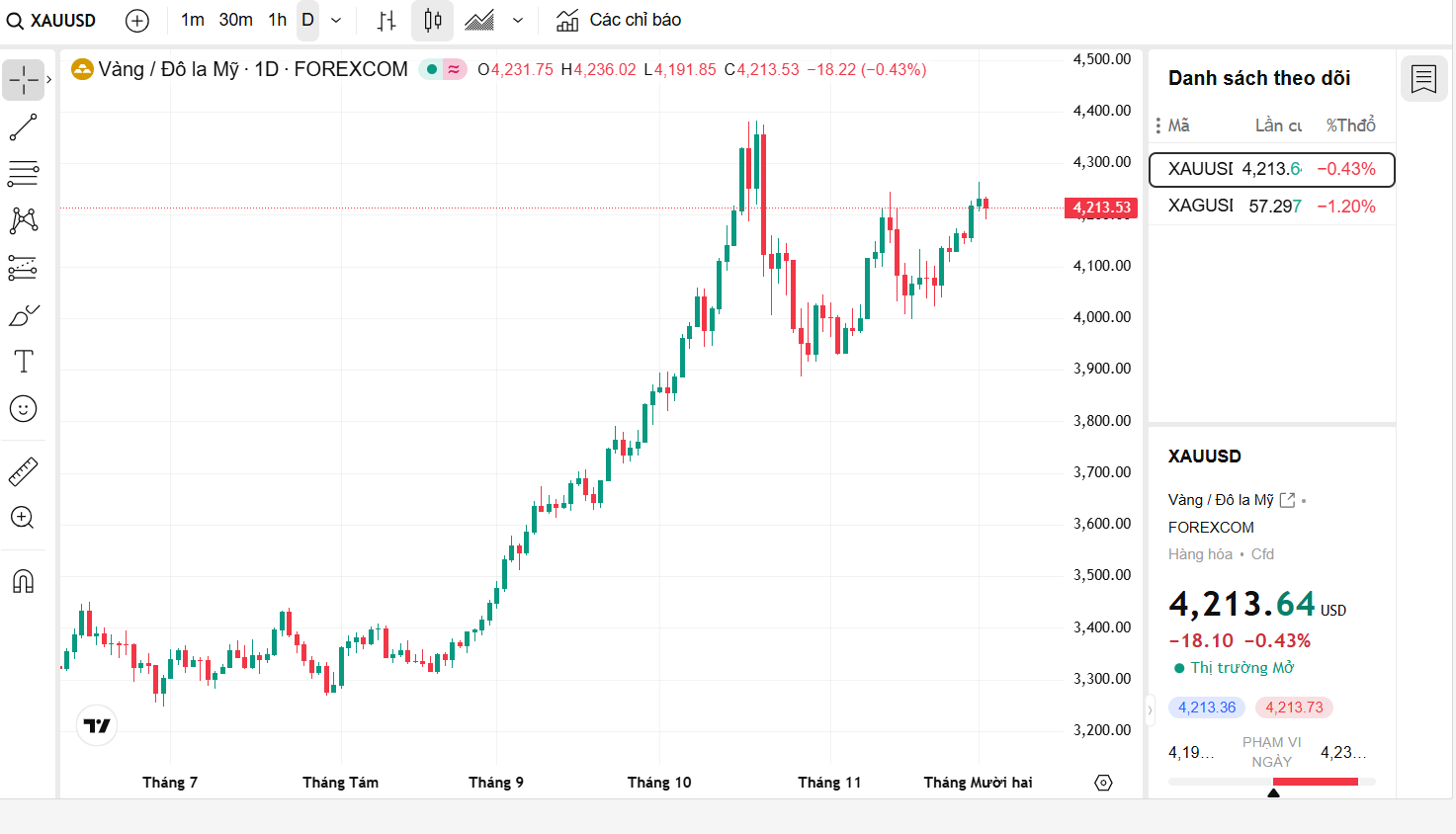The height and width of the screenshot is (834, 1456).
Task: Toggle the watchlist panel icon
Action: [1423, 79]
